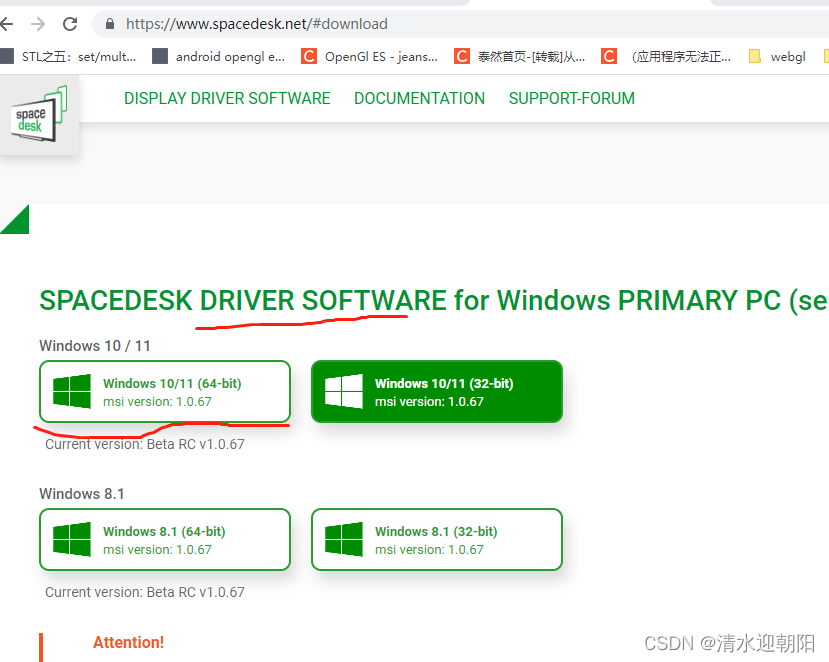
Task: Click Current version text under Windows 10/11
Action: click(x=145, y=444)
